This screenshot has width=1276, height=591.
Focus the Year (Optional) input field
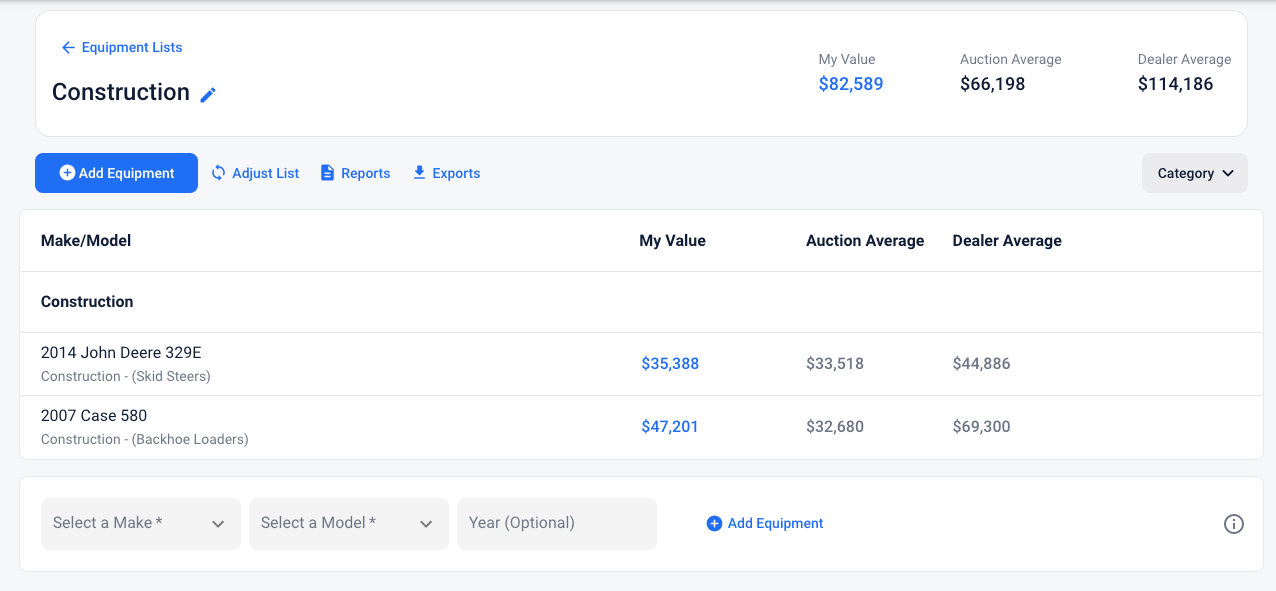coord(556,523)
